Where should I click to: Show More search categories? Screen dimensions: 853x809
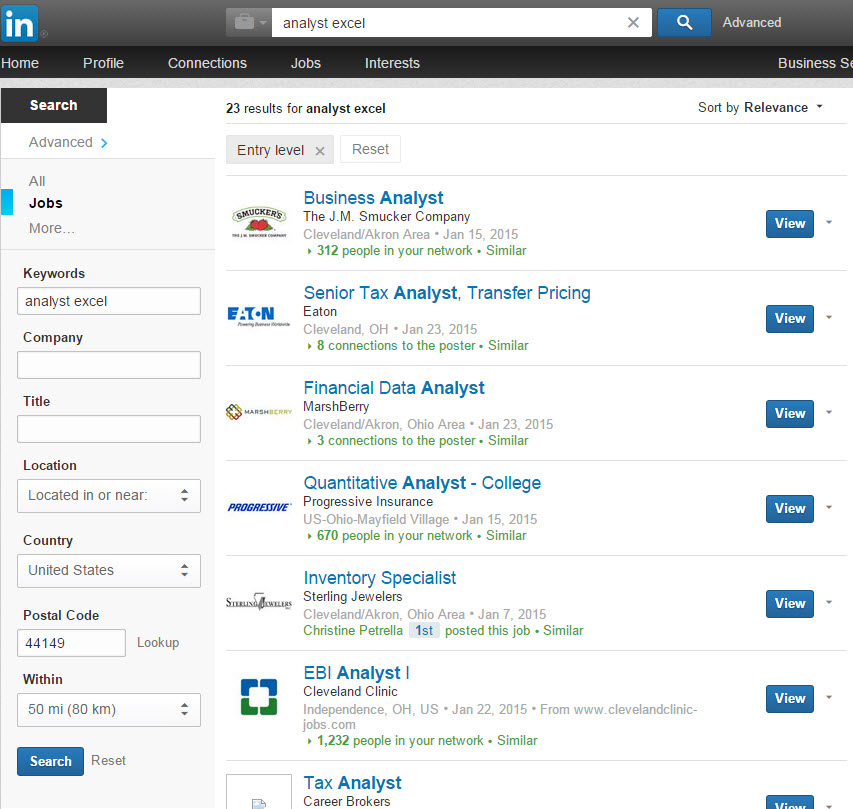[52, 228]
